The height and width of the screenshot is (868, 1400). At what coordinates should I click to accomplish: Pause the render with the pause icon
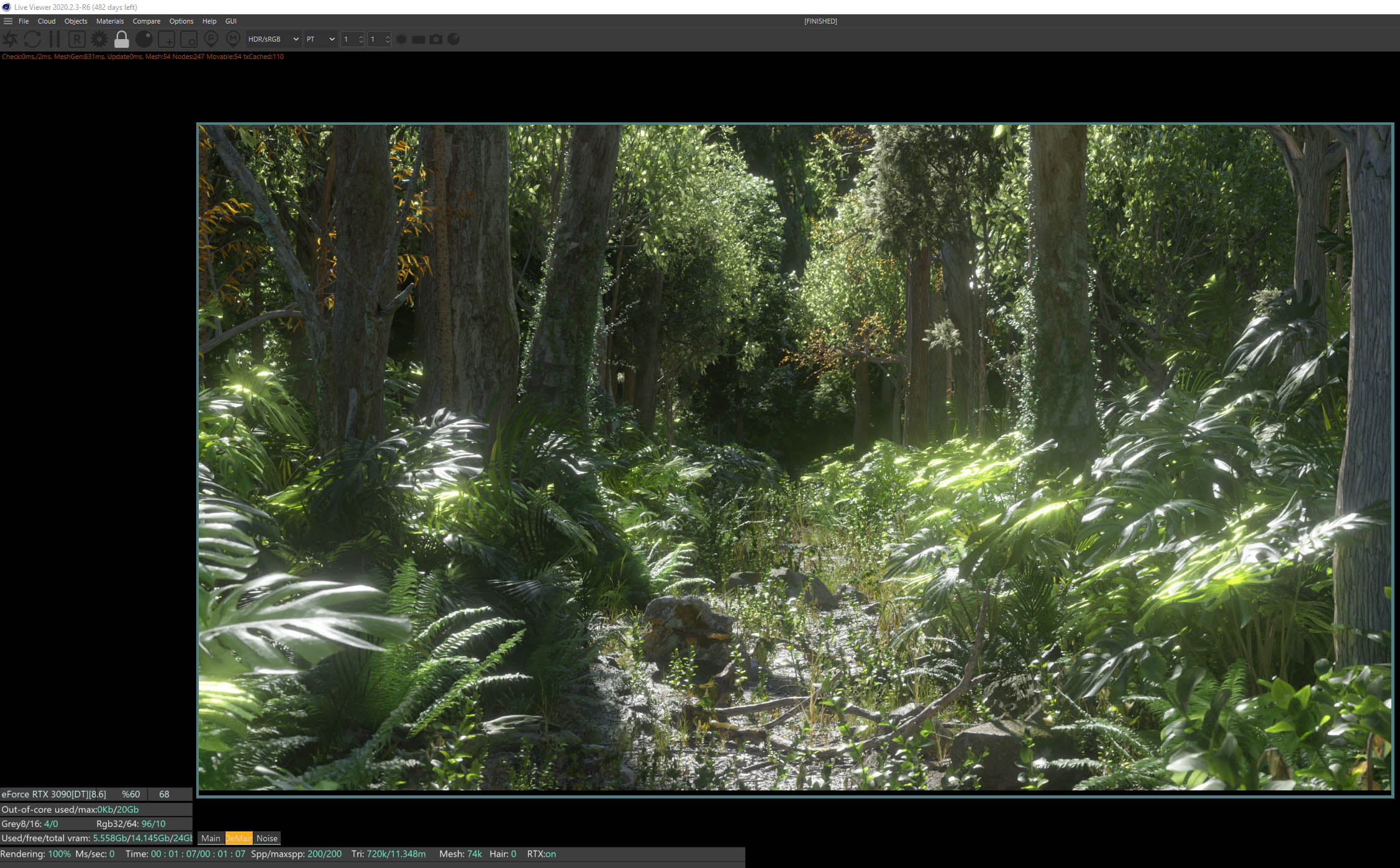tap(55, 39)
